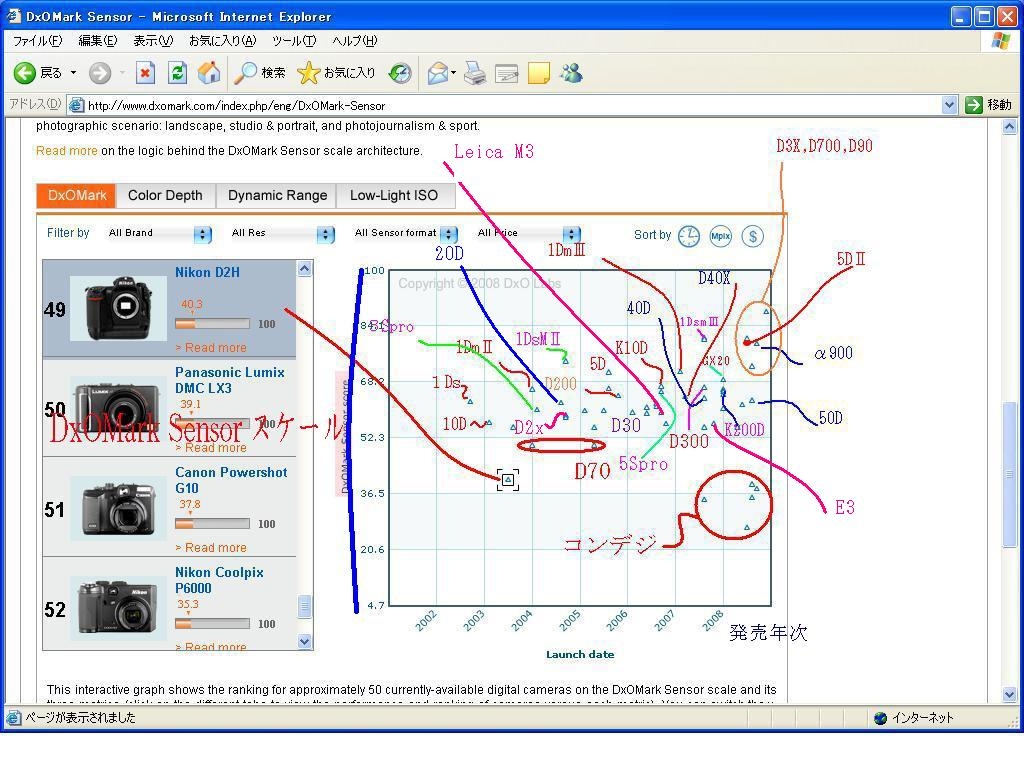Click Read more under Canon Powershot G10

click(x=211, y=547)
